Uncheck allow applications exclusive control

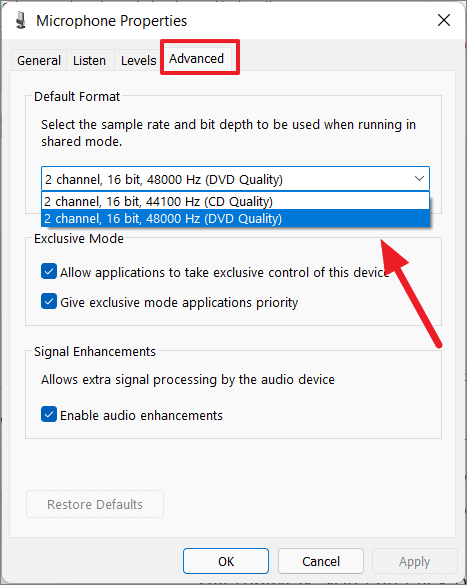tap(49, 272)
